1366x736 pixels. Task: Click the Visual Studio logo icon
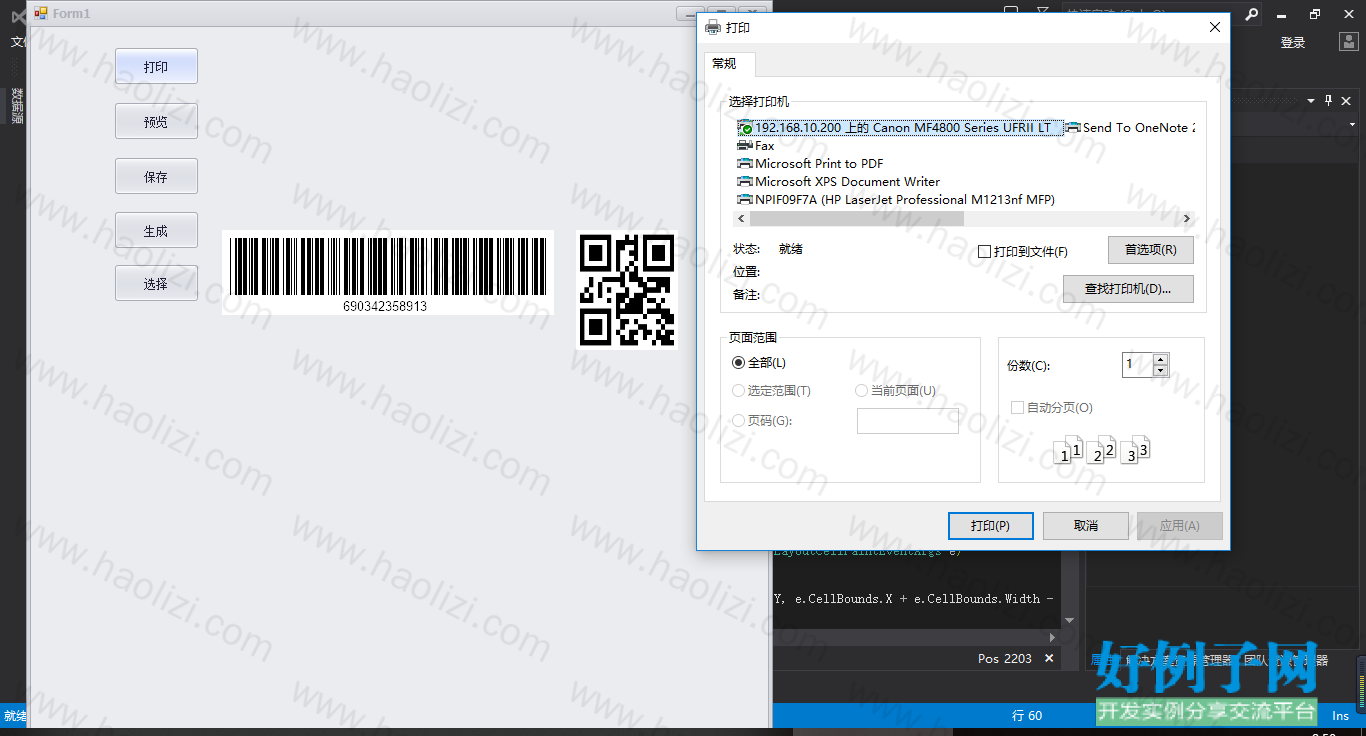pyautogui.click(x=19, y=17)
